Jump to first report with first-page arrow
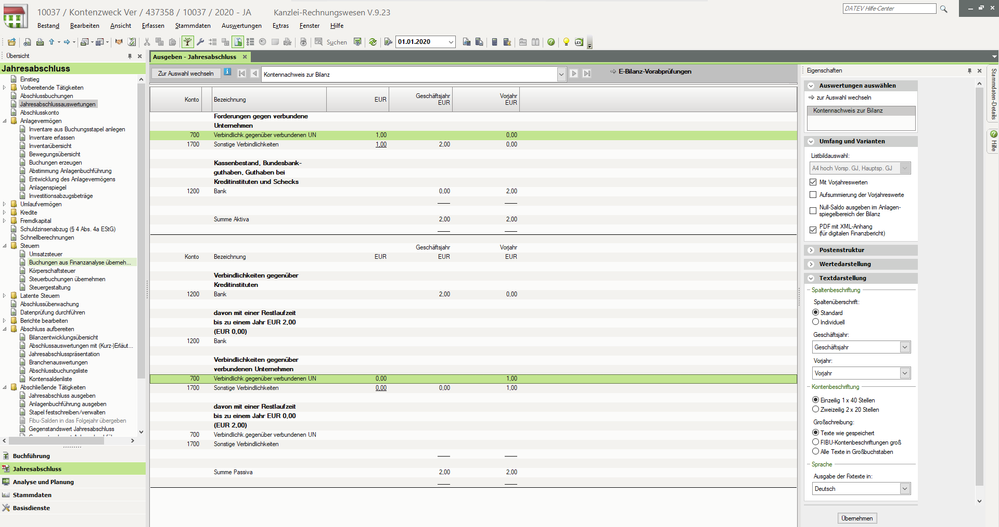The width and height of the screenshot is (999, 527). tap(242, 74)
